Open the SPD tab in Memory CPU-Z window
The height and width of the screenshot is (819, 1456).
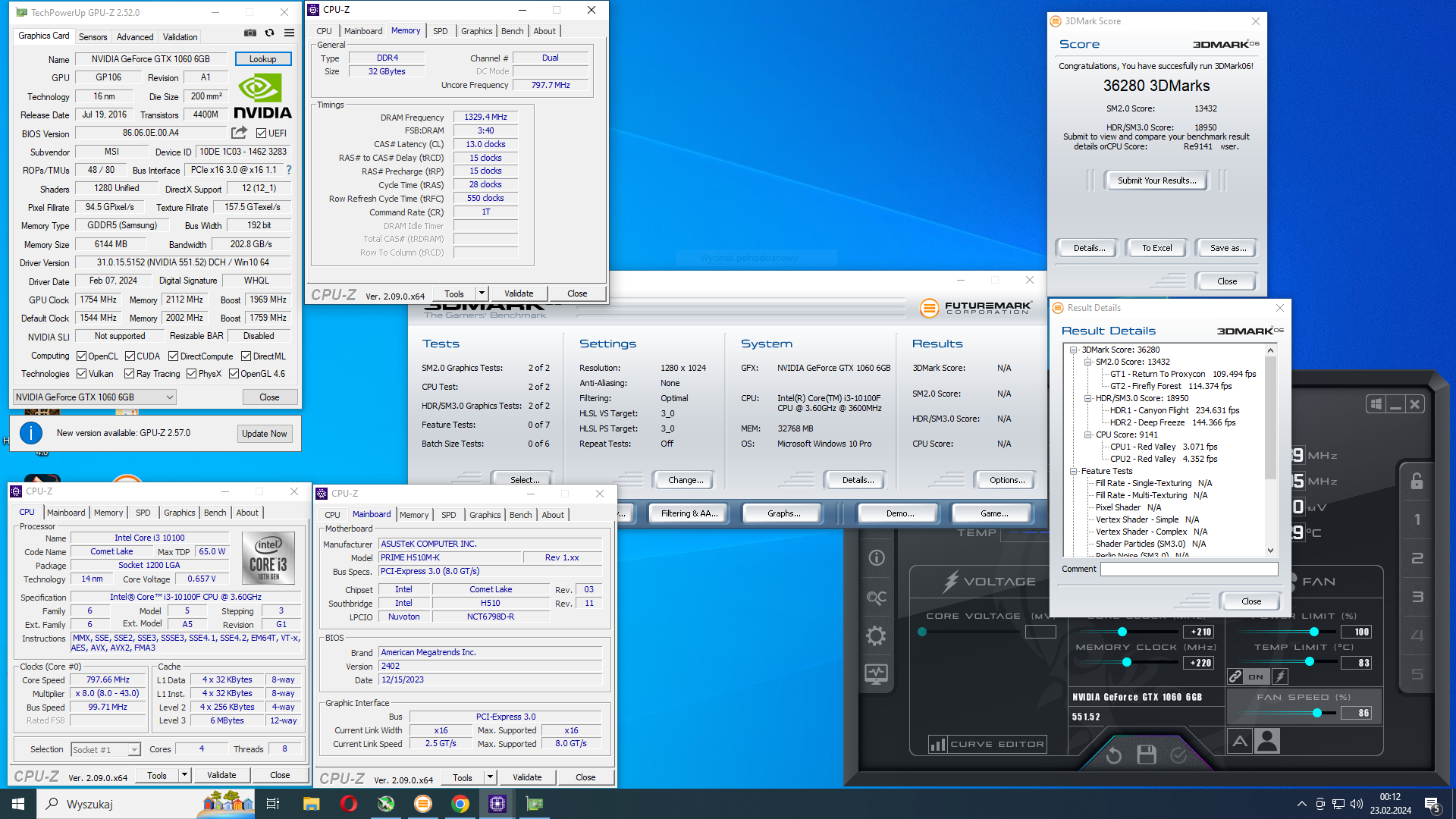click(x=441, y=31)
